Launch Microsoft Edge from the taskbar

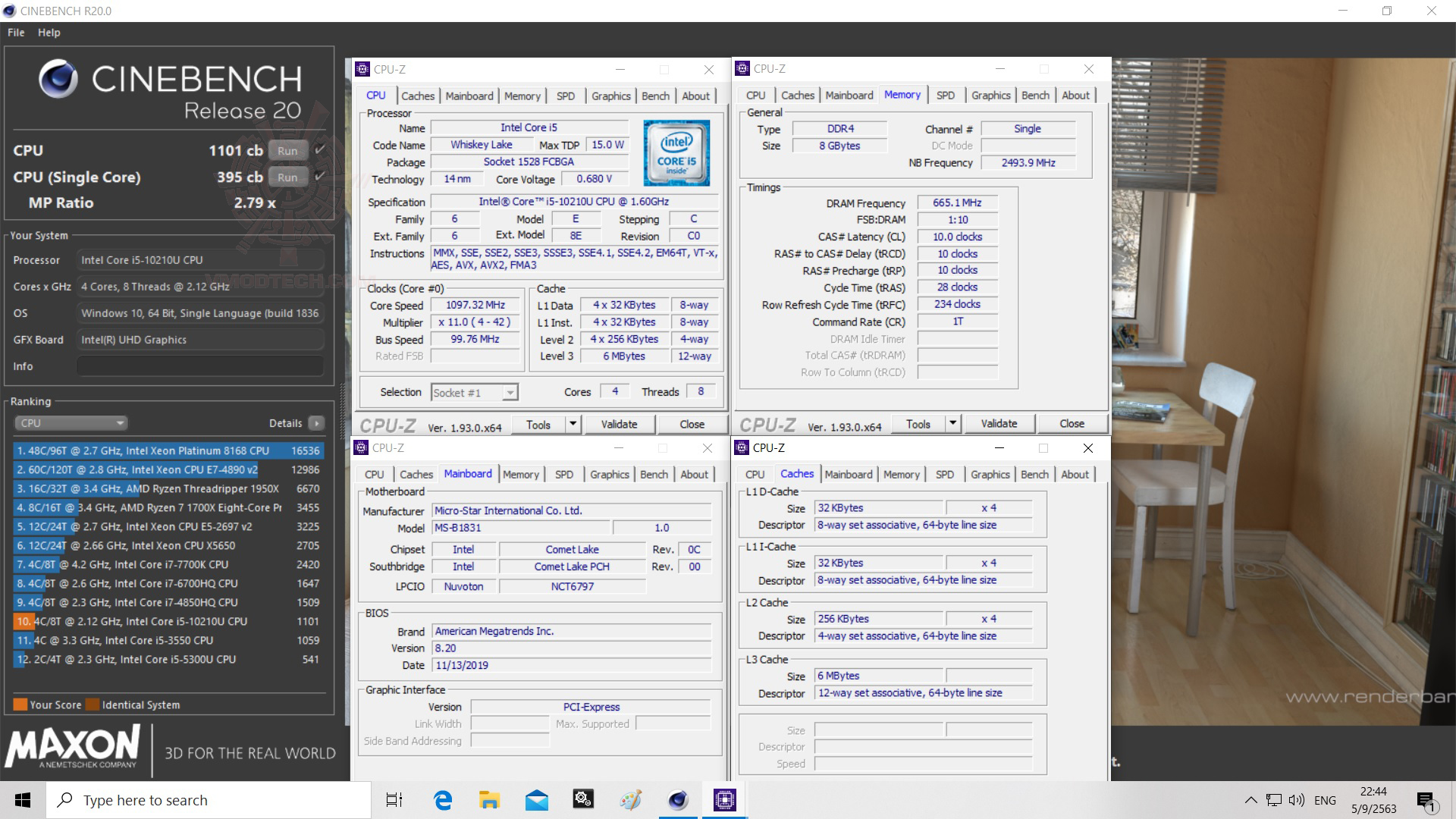point(442,799)
